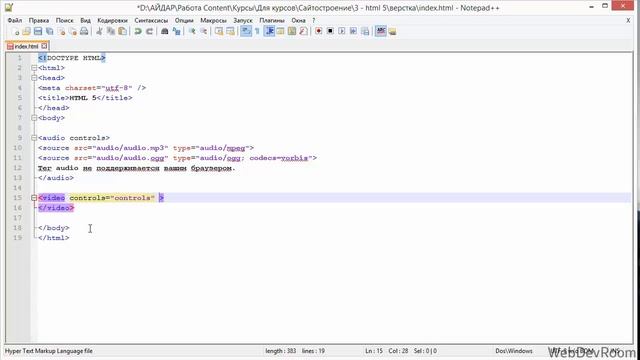Create a new file with toolbar icon
640x360 pixels.
click(15, 31)
